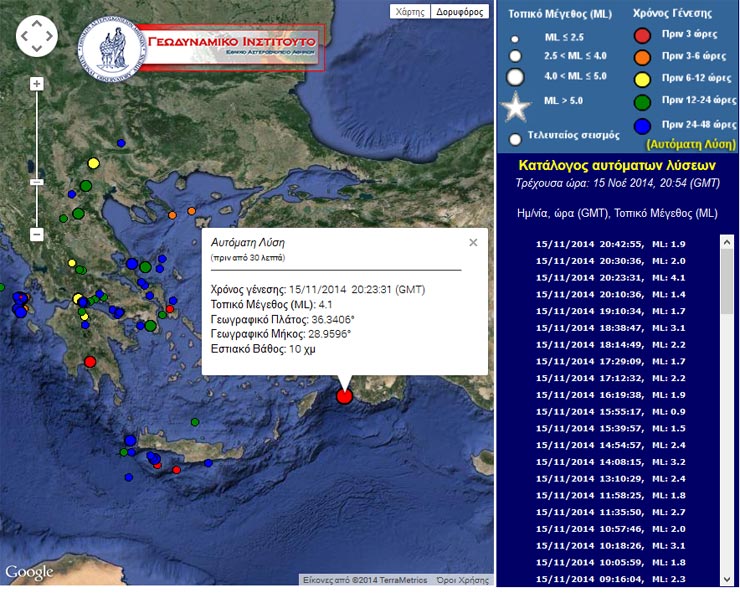The width and height of the screenshot is (740, 593).
Task: Adjust the map zoom slider handle
Action: (x=37, y=182)
